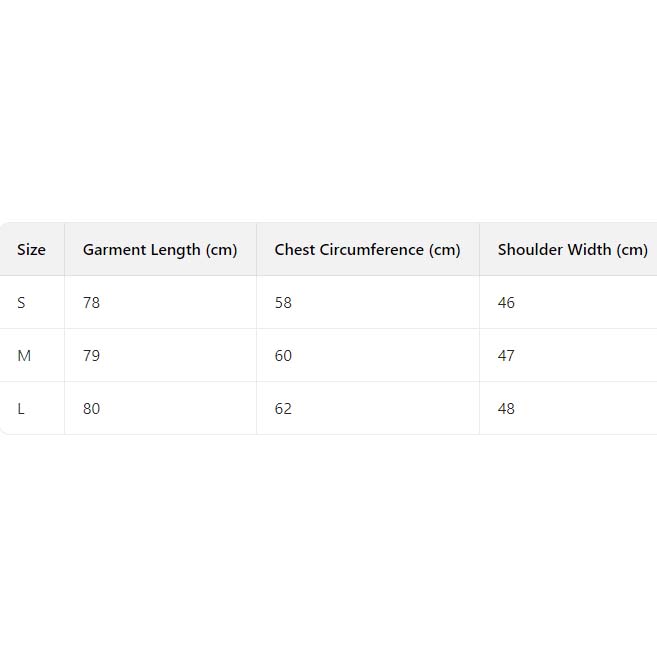Pick shoulder width value 48
The height and width of the screenshot is (657, 657).
pyautogui.click(x=506, y=409)
